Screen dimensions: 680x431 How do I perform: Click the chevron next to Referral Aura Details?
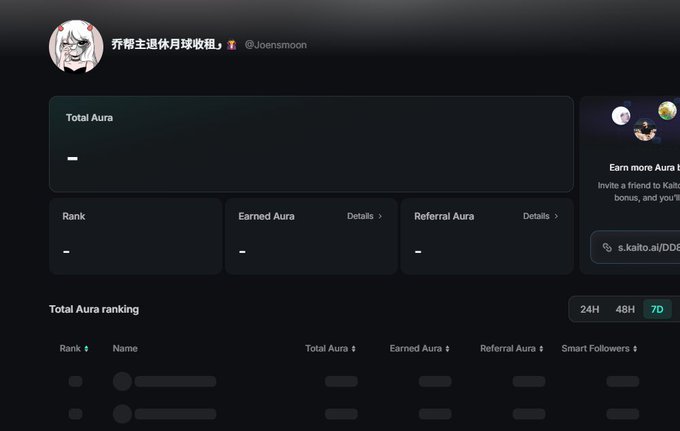(x=556, y=216)
